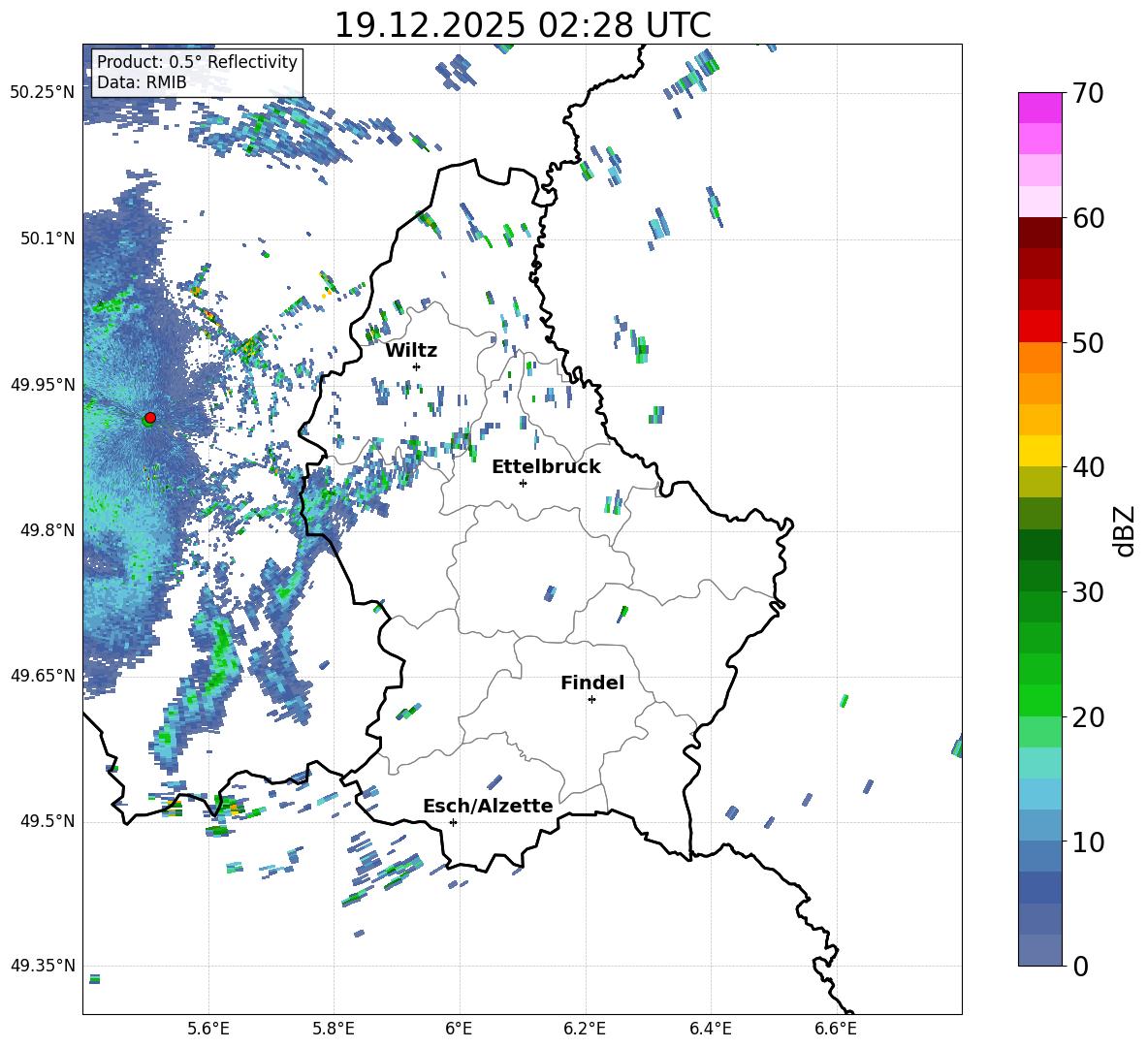Screen dimensions: 1148x1048
Task: Click the 6°E longitude label
Action: [459, 1029]
